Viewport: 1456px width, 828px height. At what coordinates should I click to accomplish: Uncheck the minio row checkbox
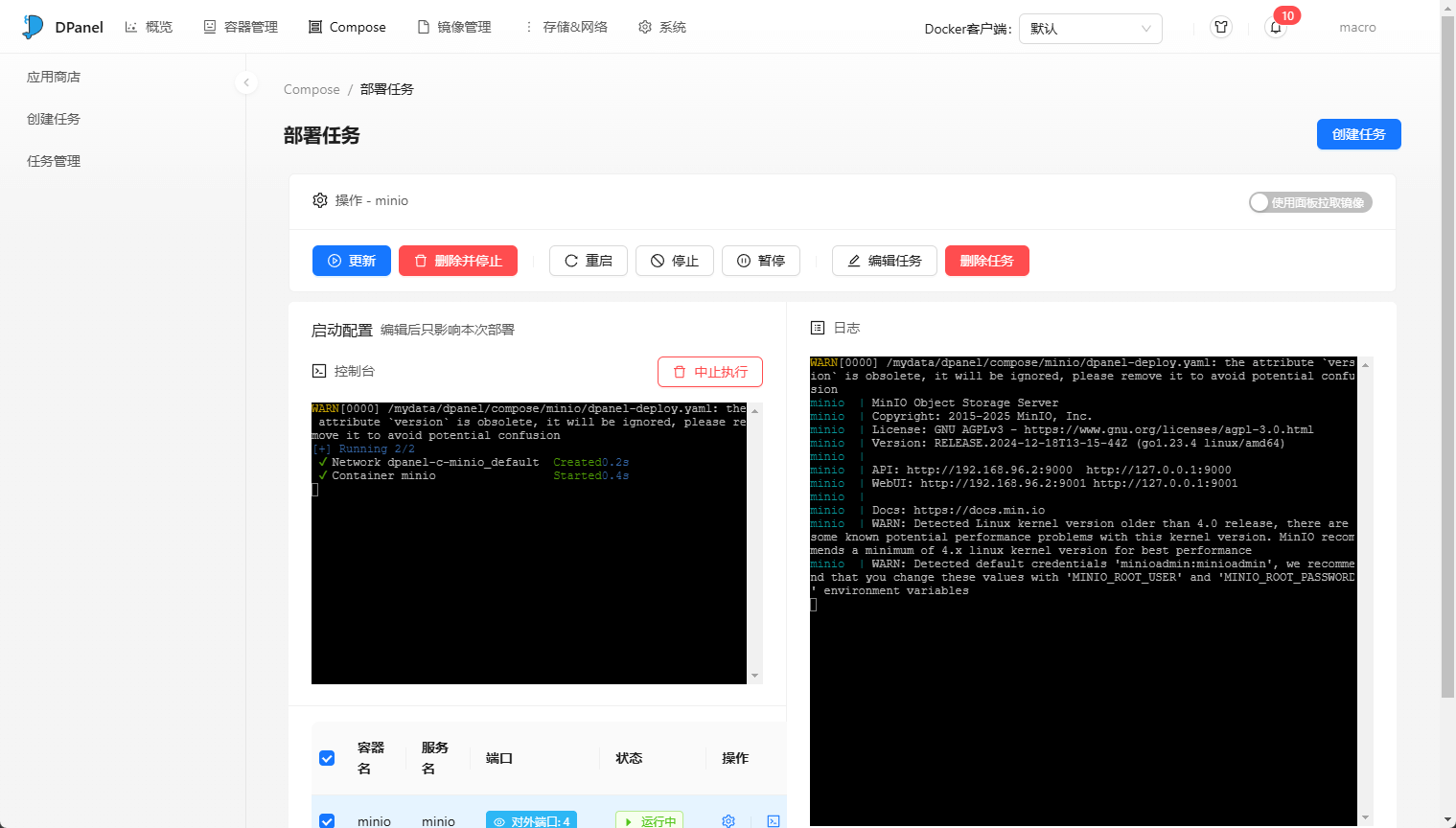[327, 820]
